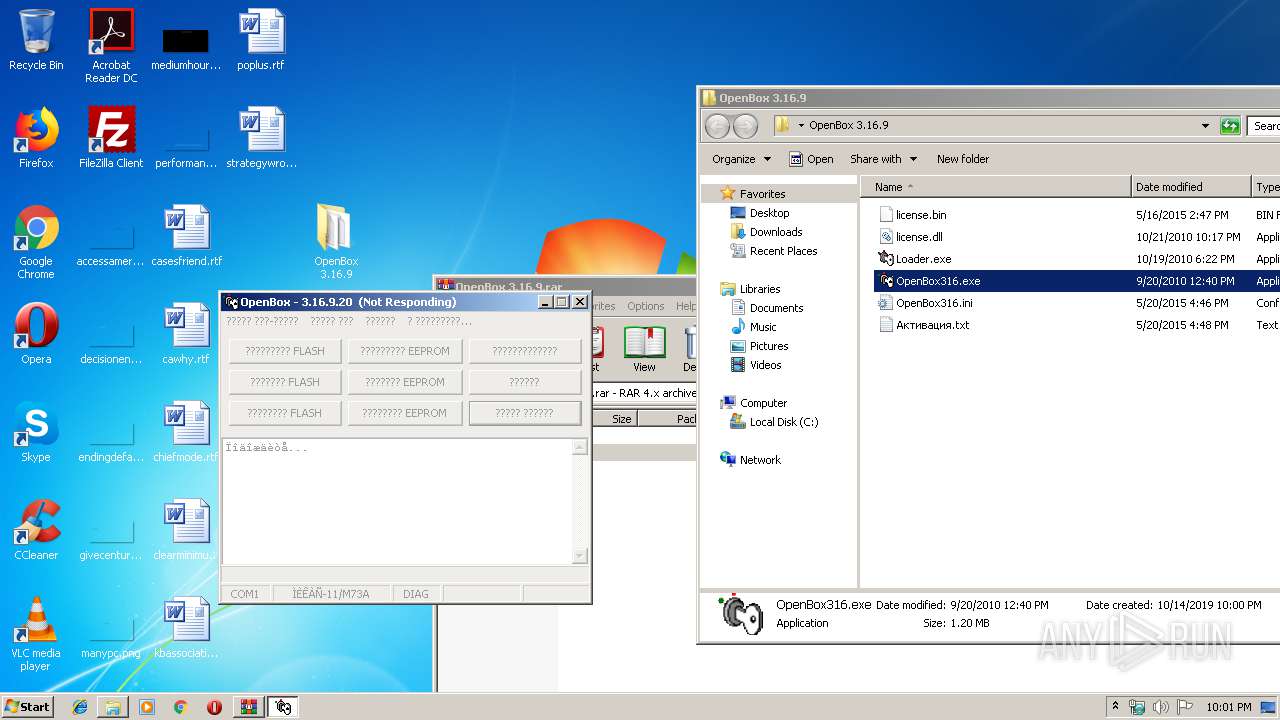
Task: Click the COM1 status bar field
Action: [x=245, y=594]
